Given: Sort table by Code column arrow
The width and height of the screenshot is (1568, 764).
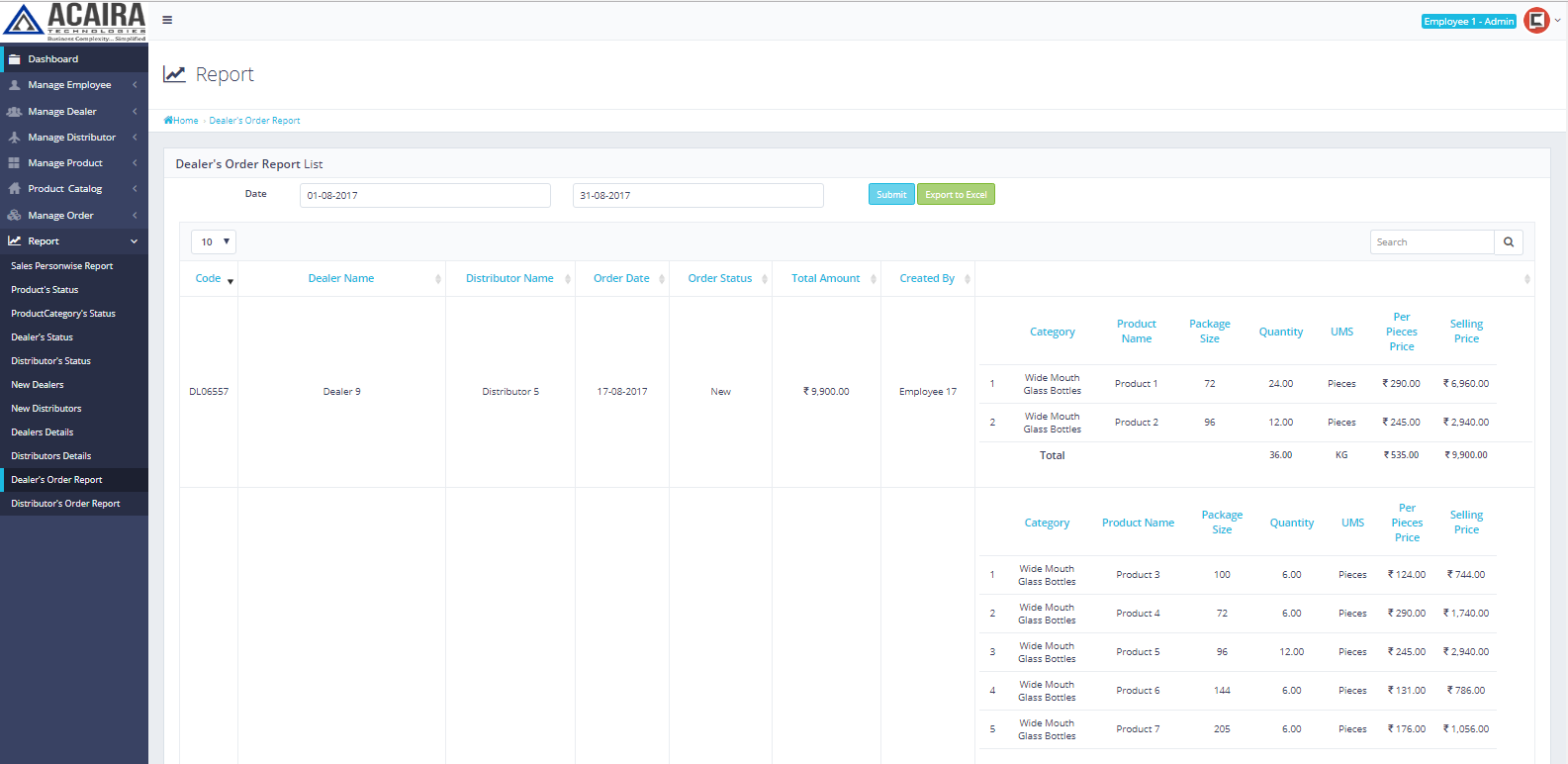Looking at the screenshot, I should [231, 281].
